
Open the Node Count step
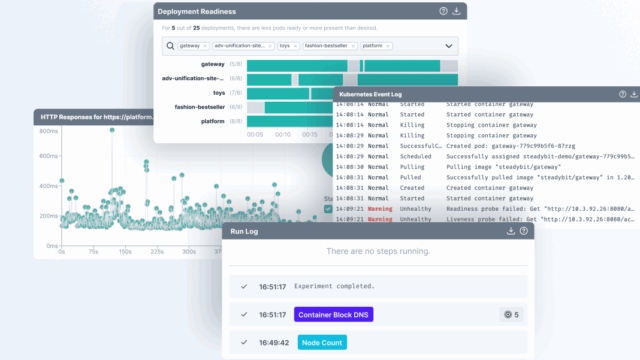[x=322, y=342]
